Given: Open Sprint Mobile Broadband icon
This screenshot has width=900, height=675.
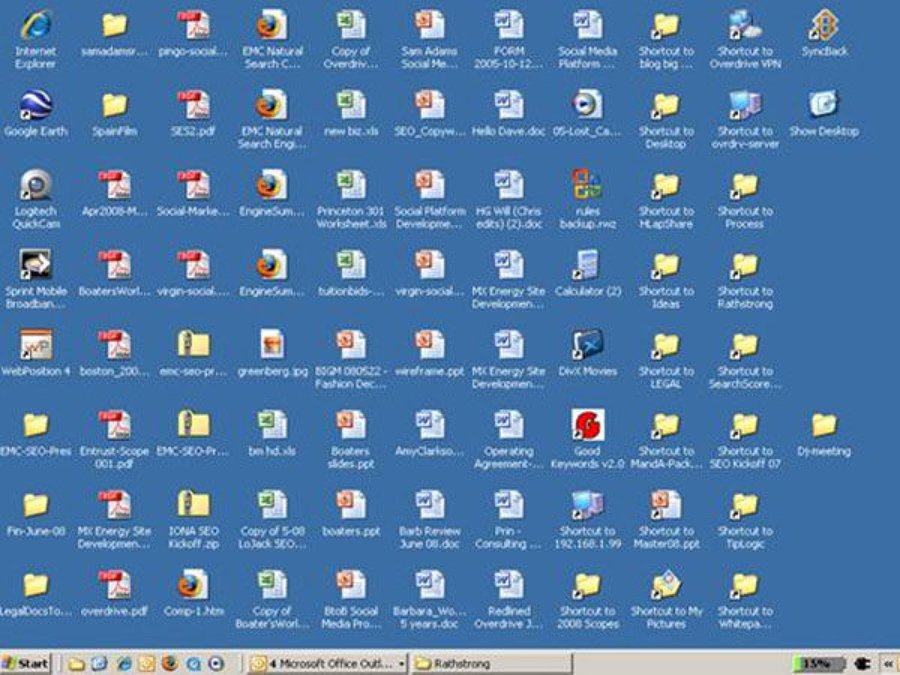Looking at the screenshot, I should click(36, 265).
